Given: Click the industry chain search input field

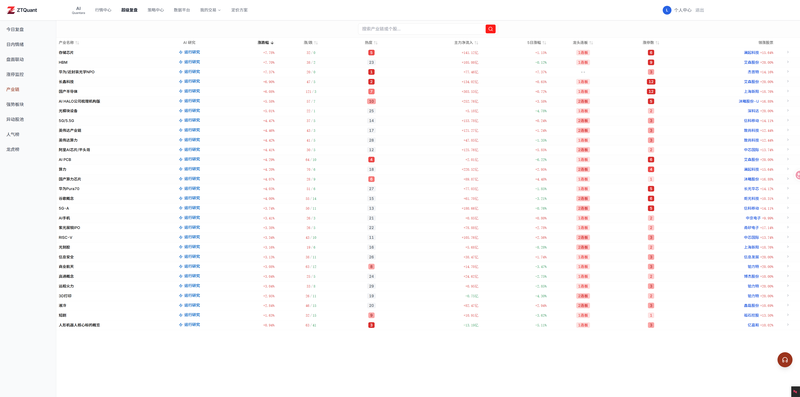Looking at the screenshot, I should [x=422, y=29].
